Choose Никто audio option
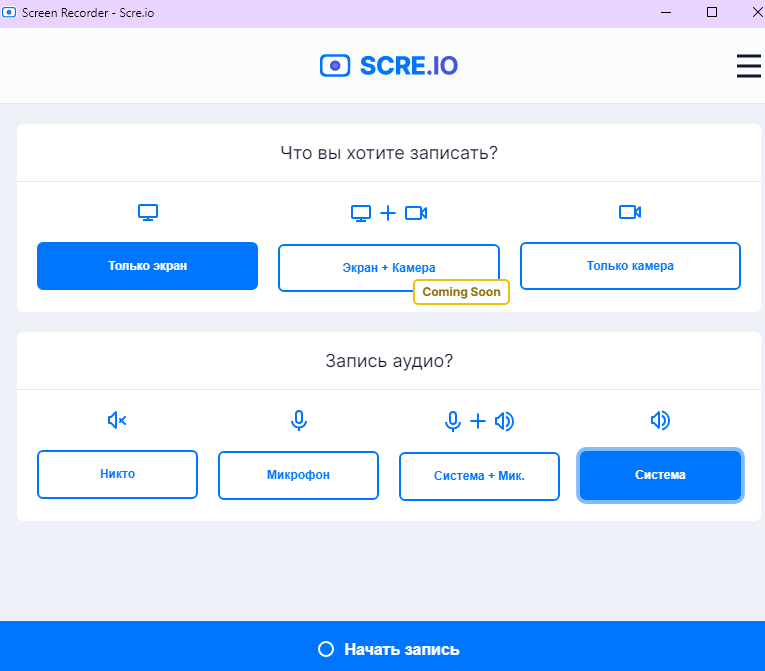The image size is (765, 671). 118,474
